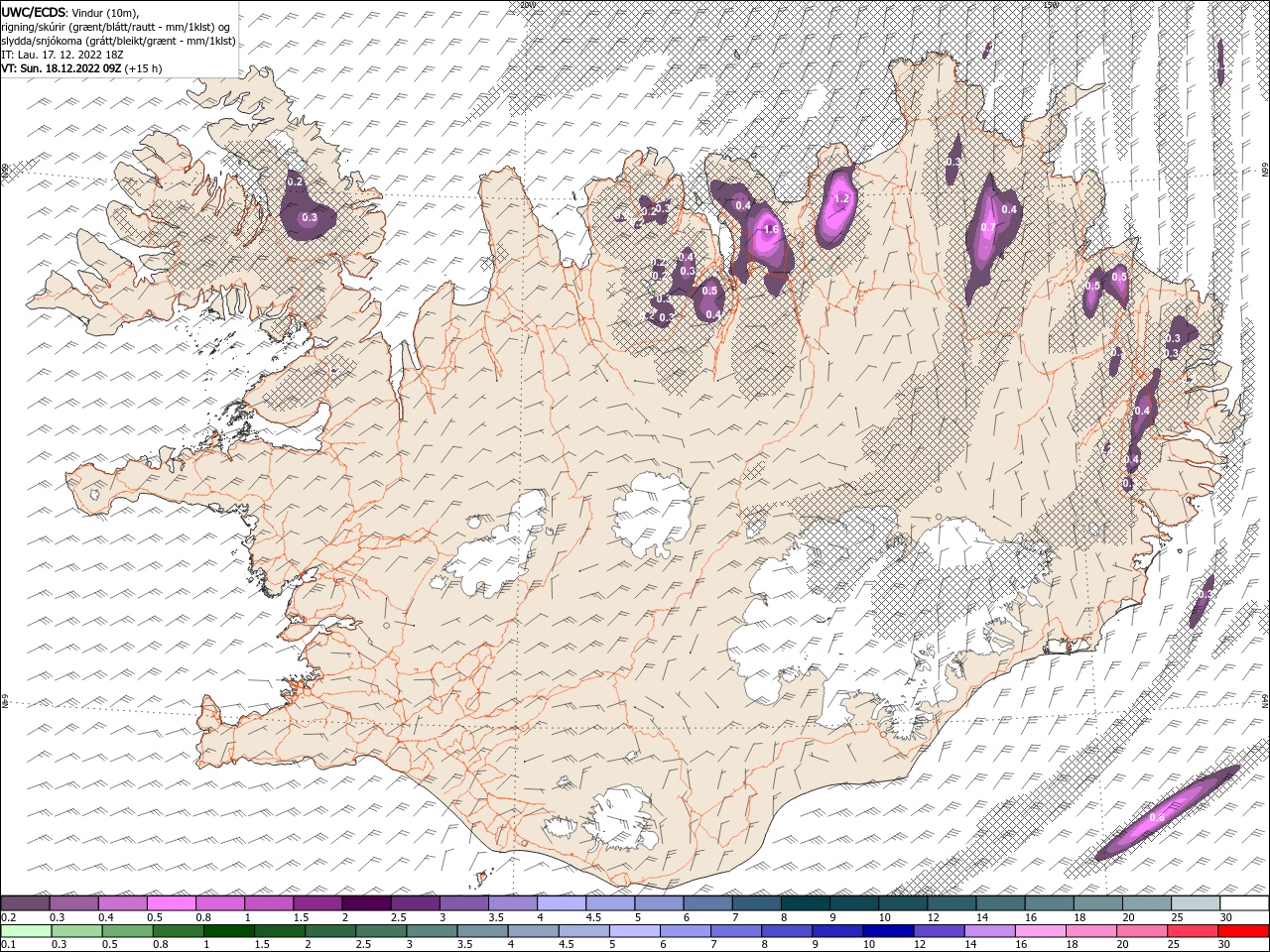This screenshot has height=952, width=1270.
Task: Click the 1.6 snowfall value on the map
Action: coord(772,229)
